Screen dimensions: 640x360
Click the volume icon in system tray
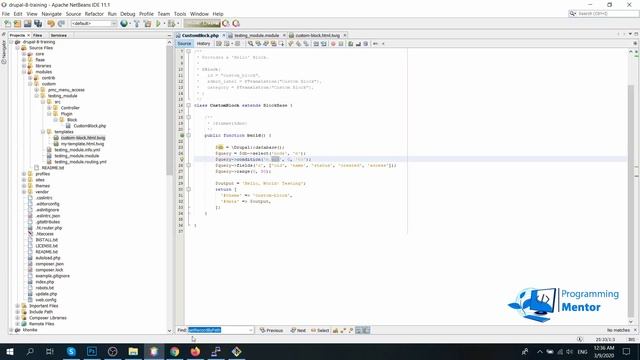(570, 351)
